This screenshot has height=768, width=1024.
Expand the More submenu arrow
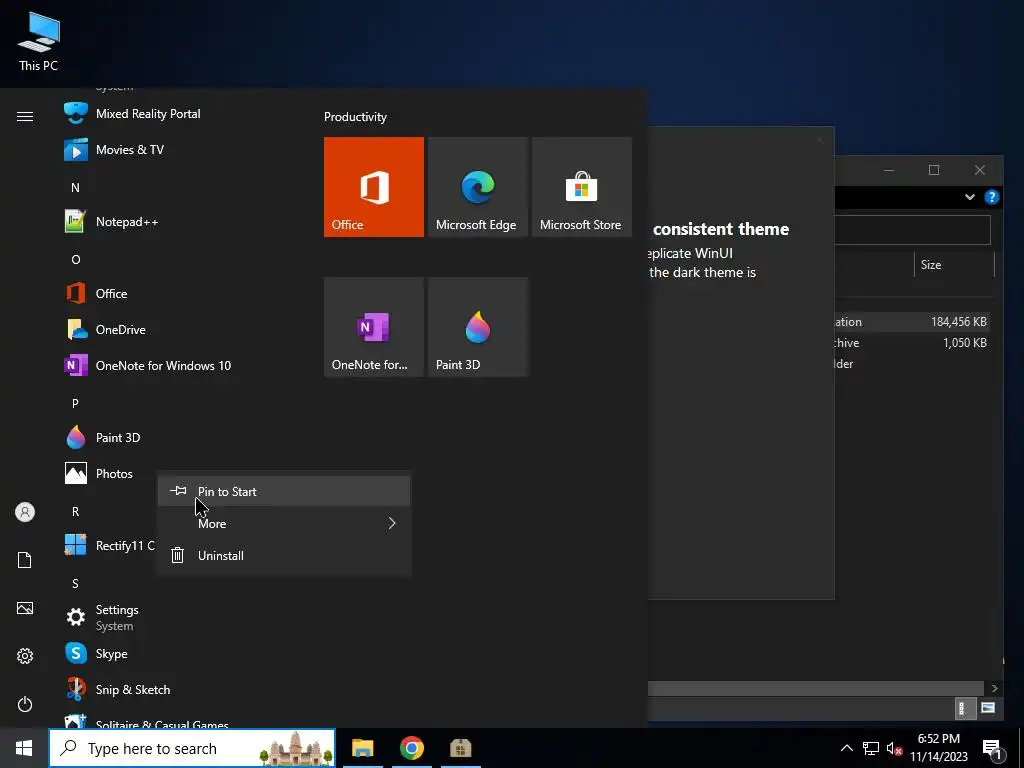pyautogui.click(x=392, y=523)
